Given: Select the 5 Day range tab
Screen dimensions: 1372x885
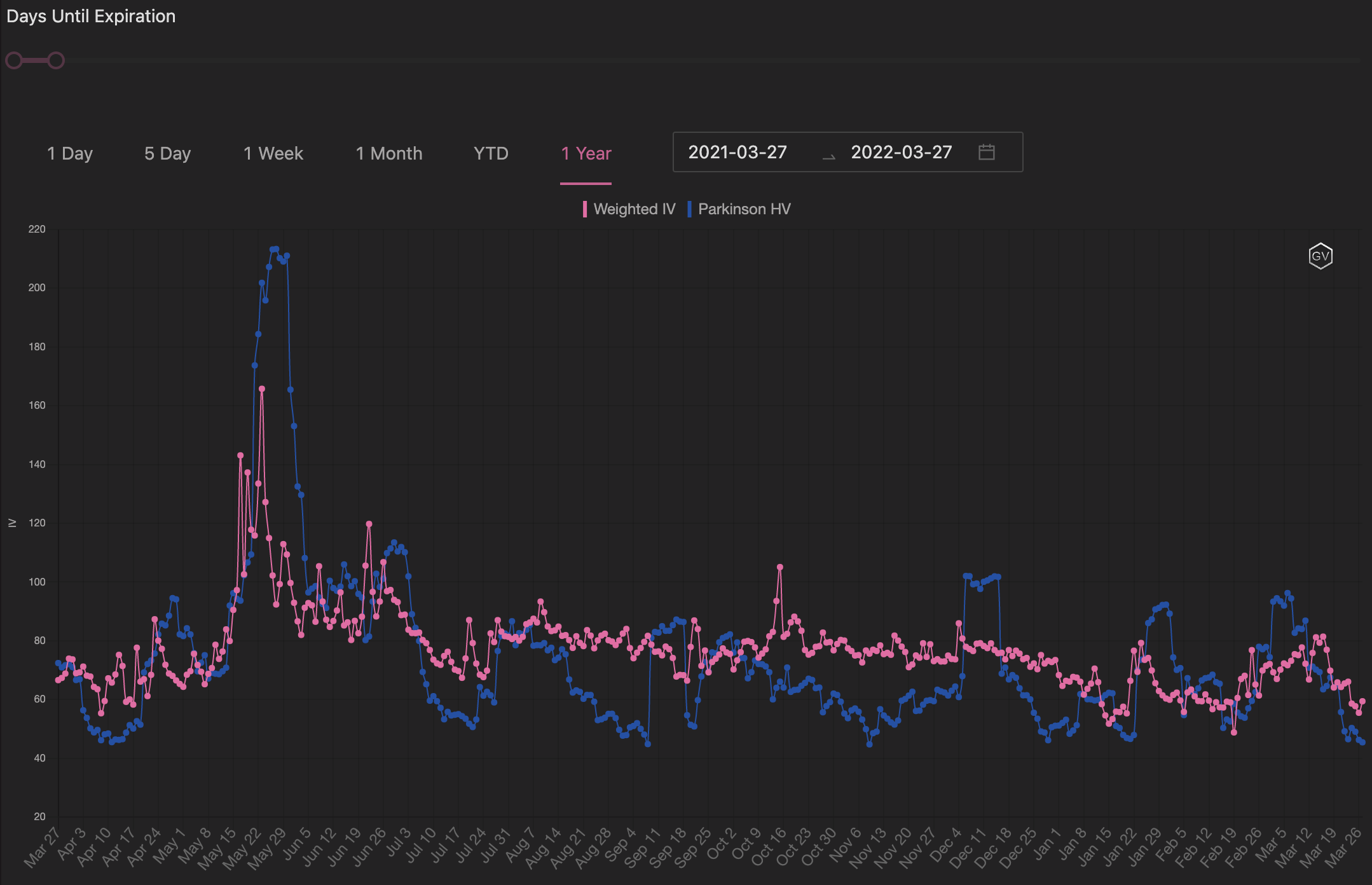Looking at the screenshot, I should tap(167, 153).
